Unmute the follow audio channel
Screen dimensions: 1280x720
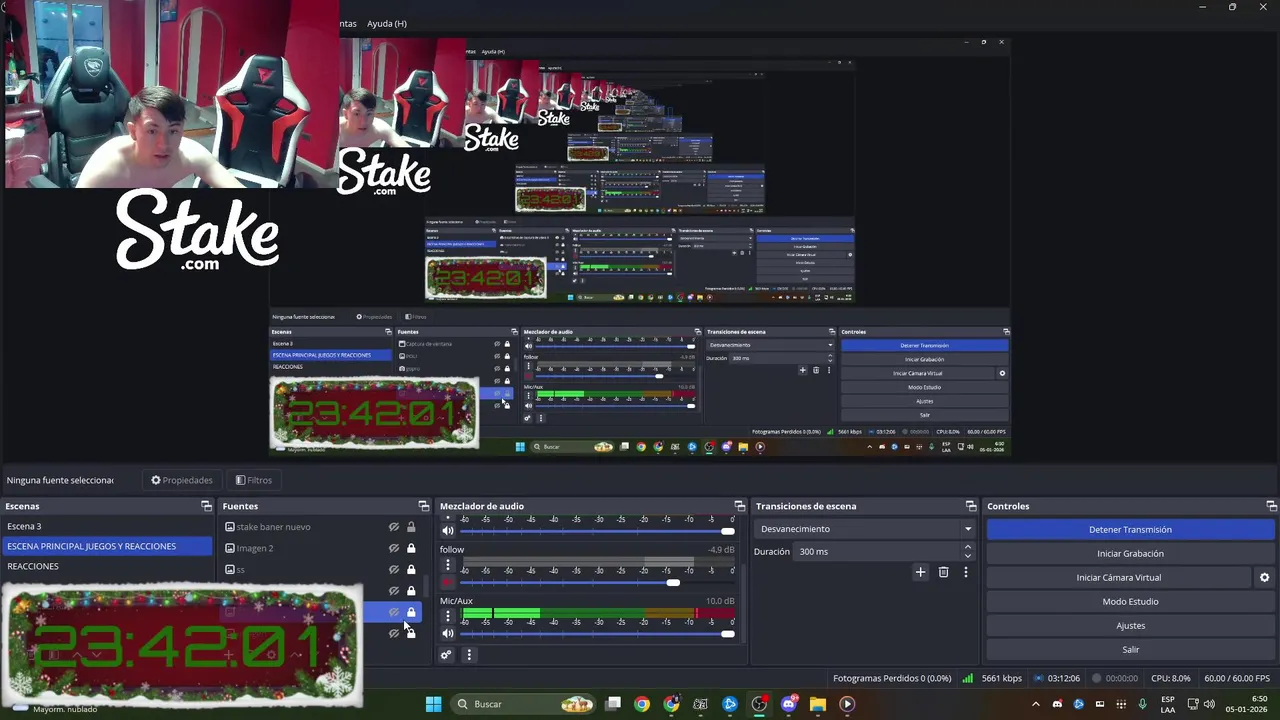click(x=447, y=582)
